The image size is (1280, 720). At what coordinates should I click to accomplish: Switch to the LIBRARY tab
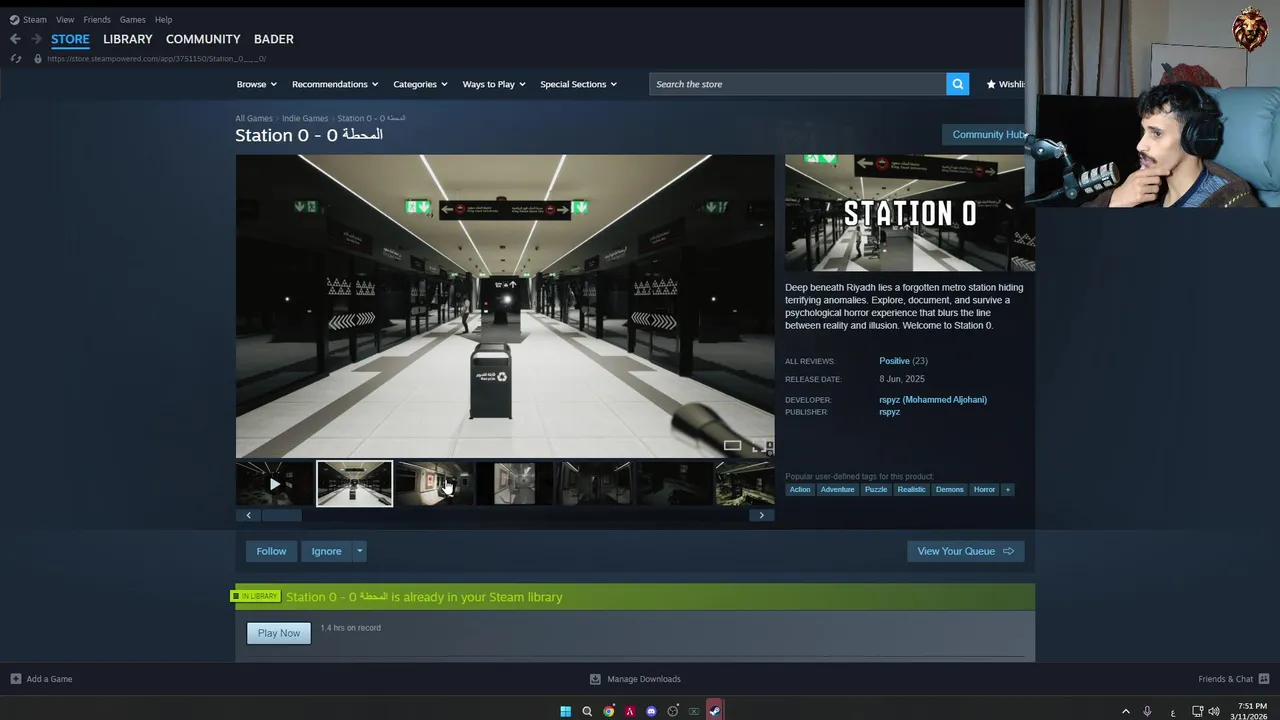(x=128, y=39)
